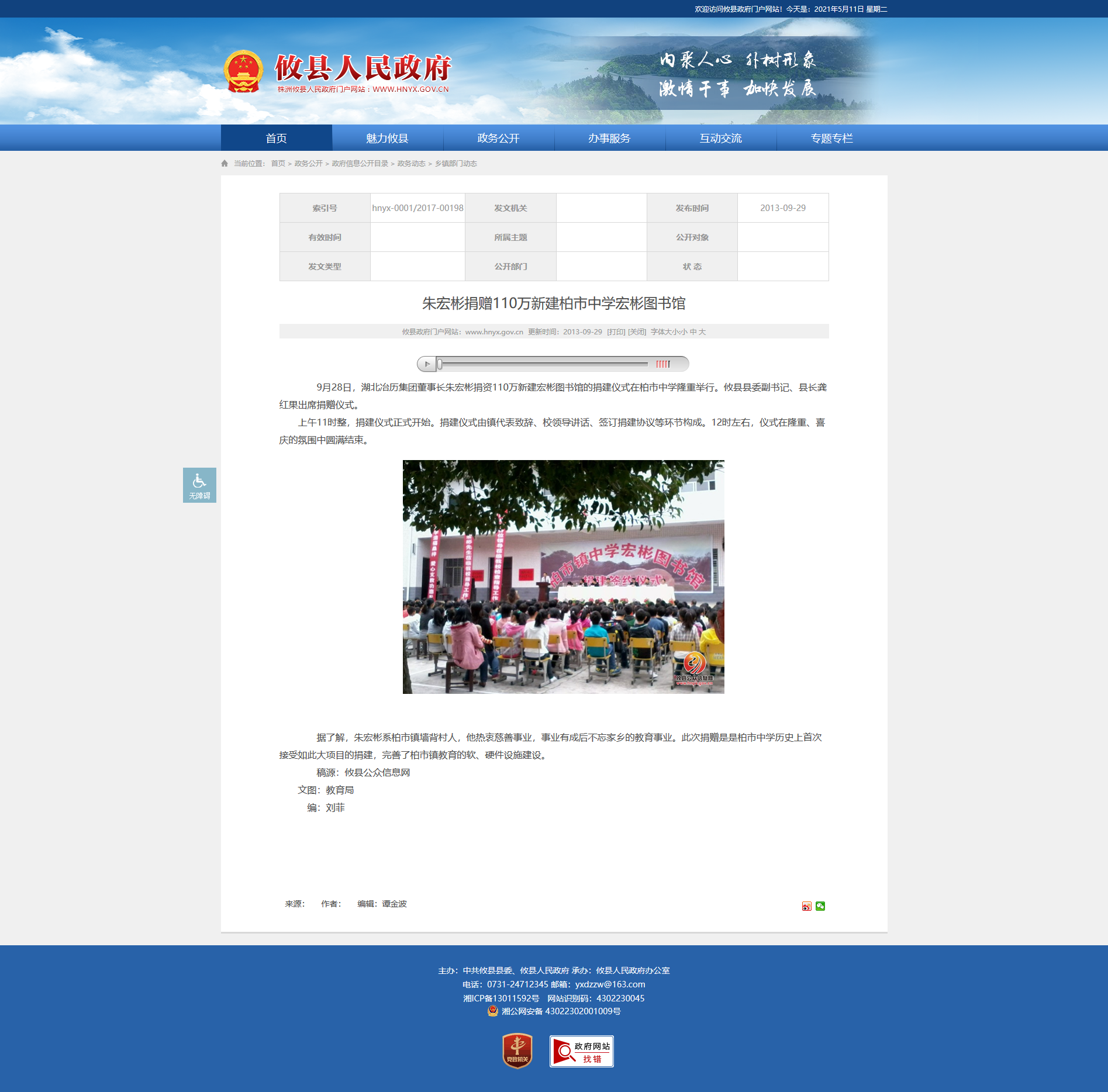Select 政务公开 in the navigation bar

pos(498,139)
